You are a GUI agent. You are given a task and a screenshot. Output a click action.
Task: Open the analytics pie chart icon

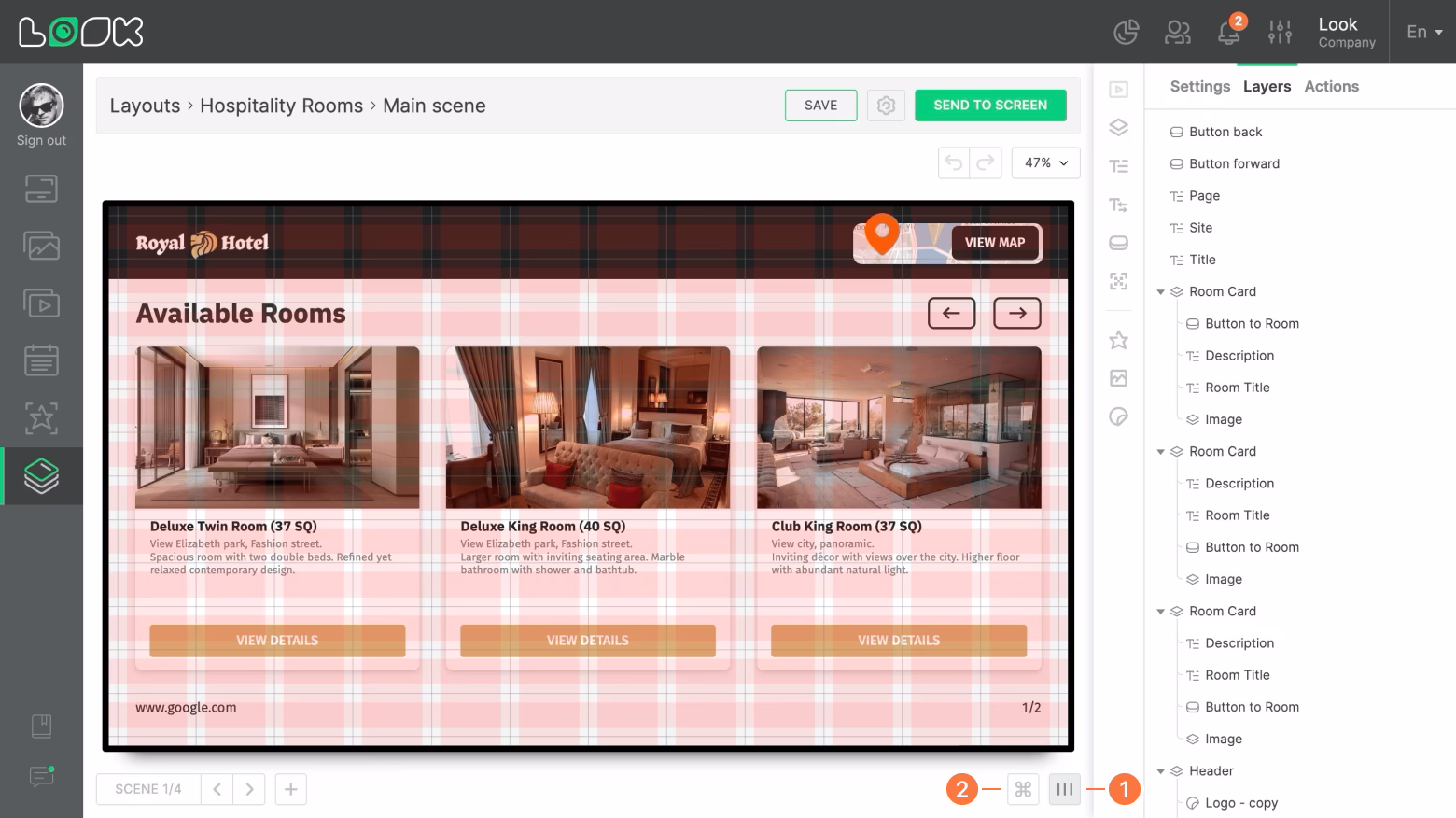tap(1127, 33)
